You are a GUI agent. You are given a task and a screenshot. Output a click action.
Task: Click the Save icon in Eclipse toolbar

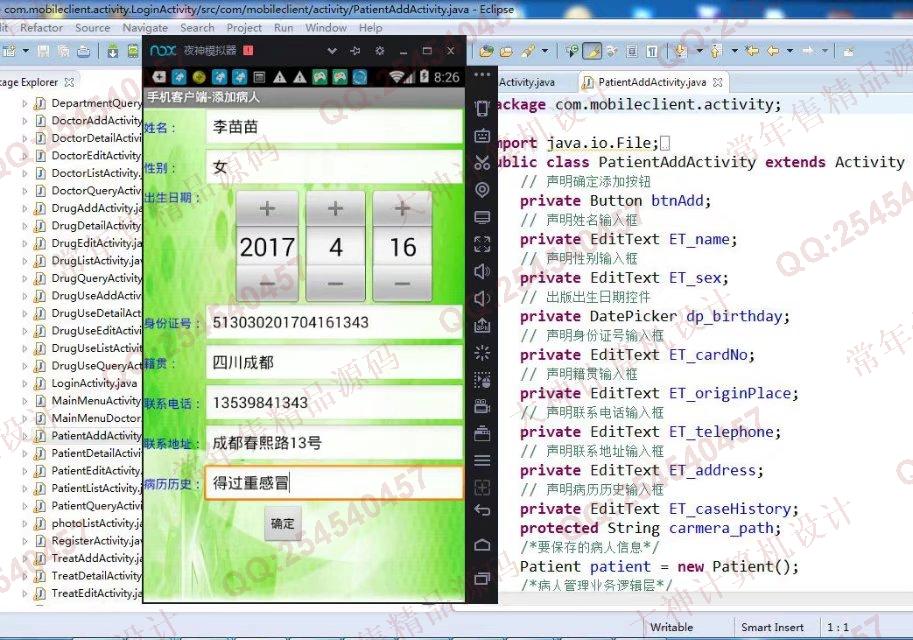coord(43,51)
